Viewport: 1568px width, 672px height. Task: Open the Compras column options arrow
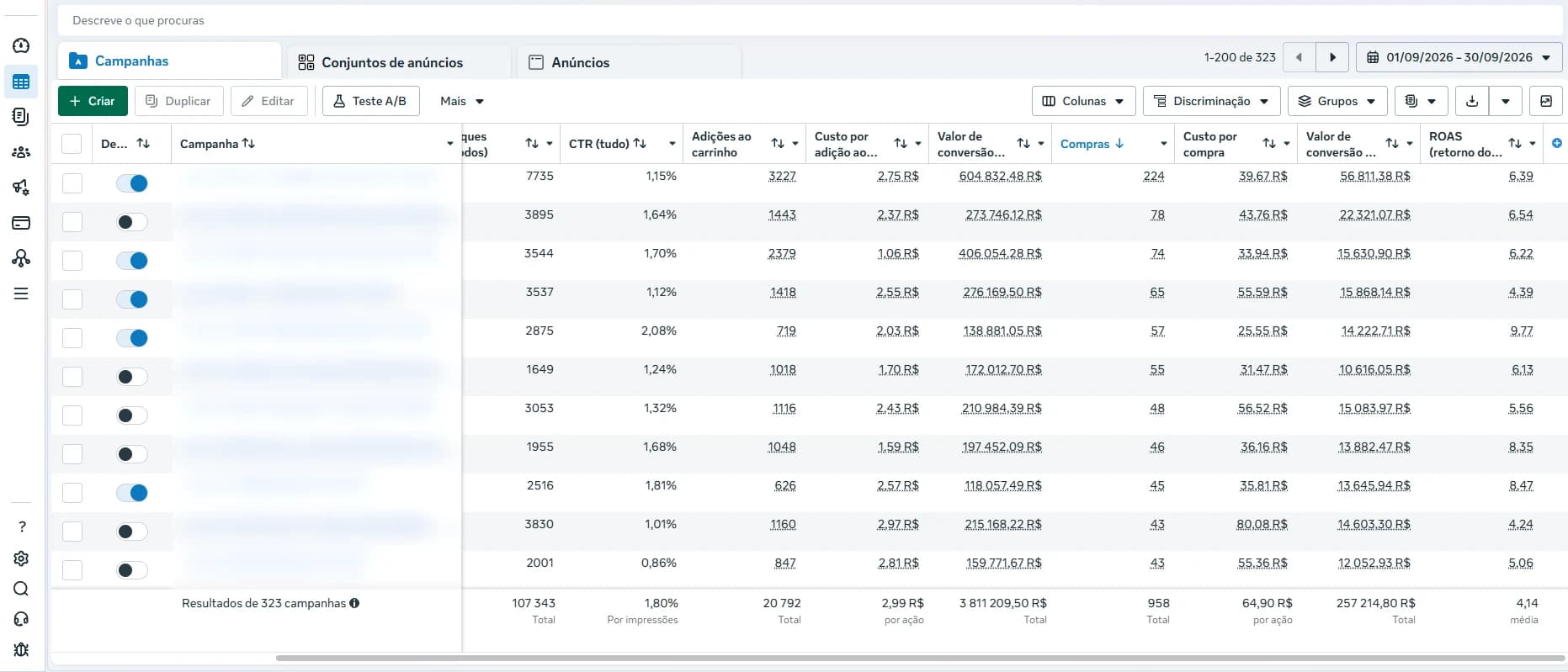click(x=1164, y=144)
